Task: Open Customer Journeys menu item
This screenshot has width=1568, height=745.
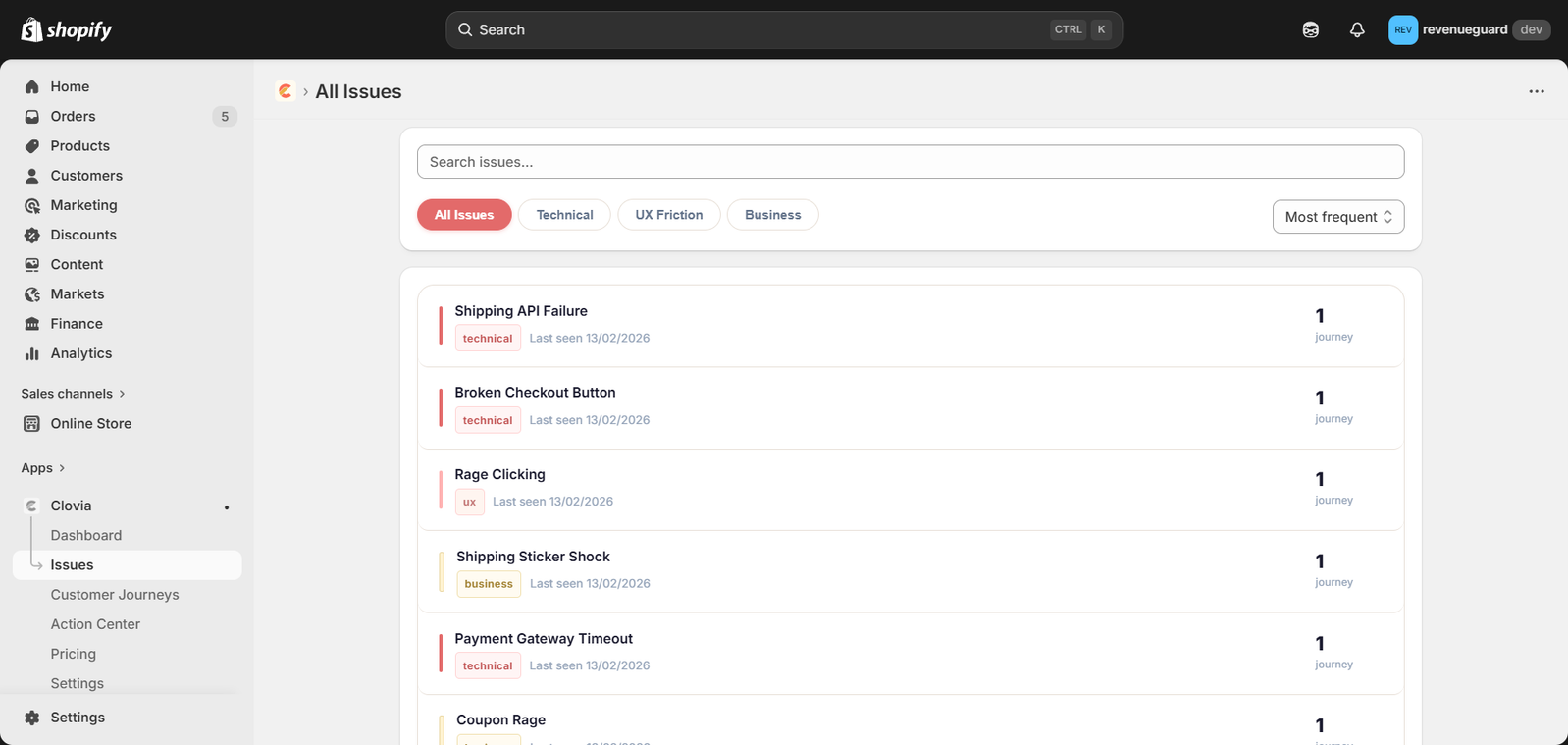Action: coord(115,595)
